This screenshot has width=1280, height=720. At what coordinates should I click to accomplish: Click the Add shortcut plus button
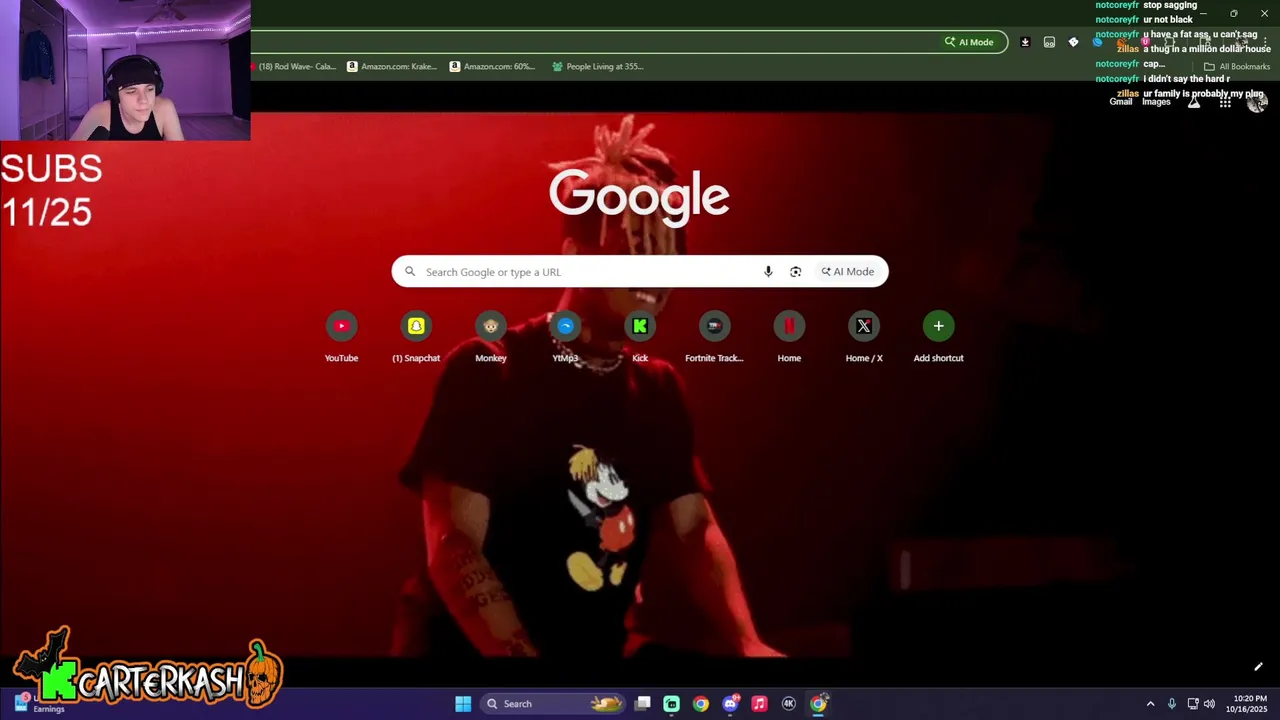click(x=938, y=326)
